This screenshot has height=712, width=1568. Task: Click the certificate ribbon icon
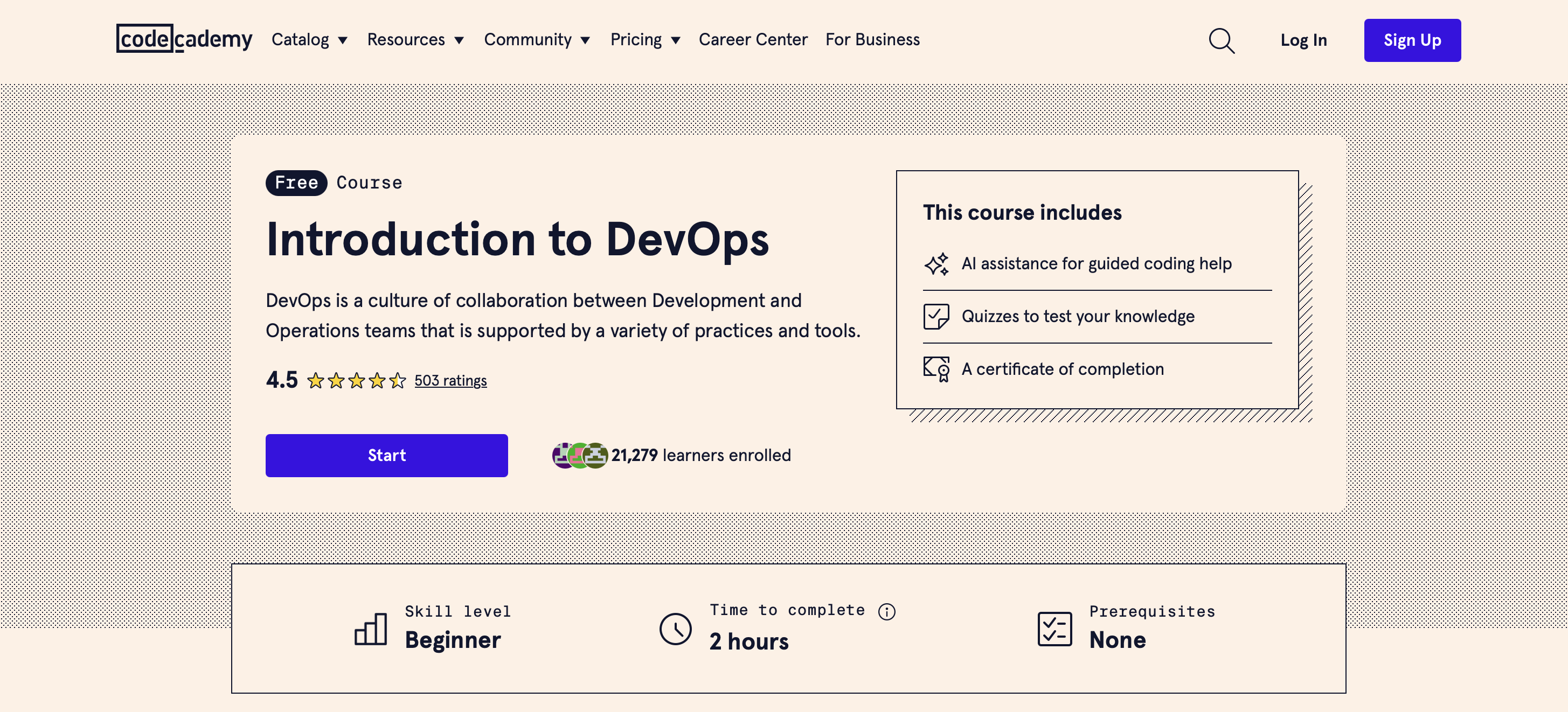[936, 369]
